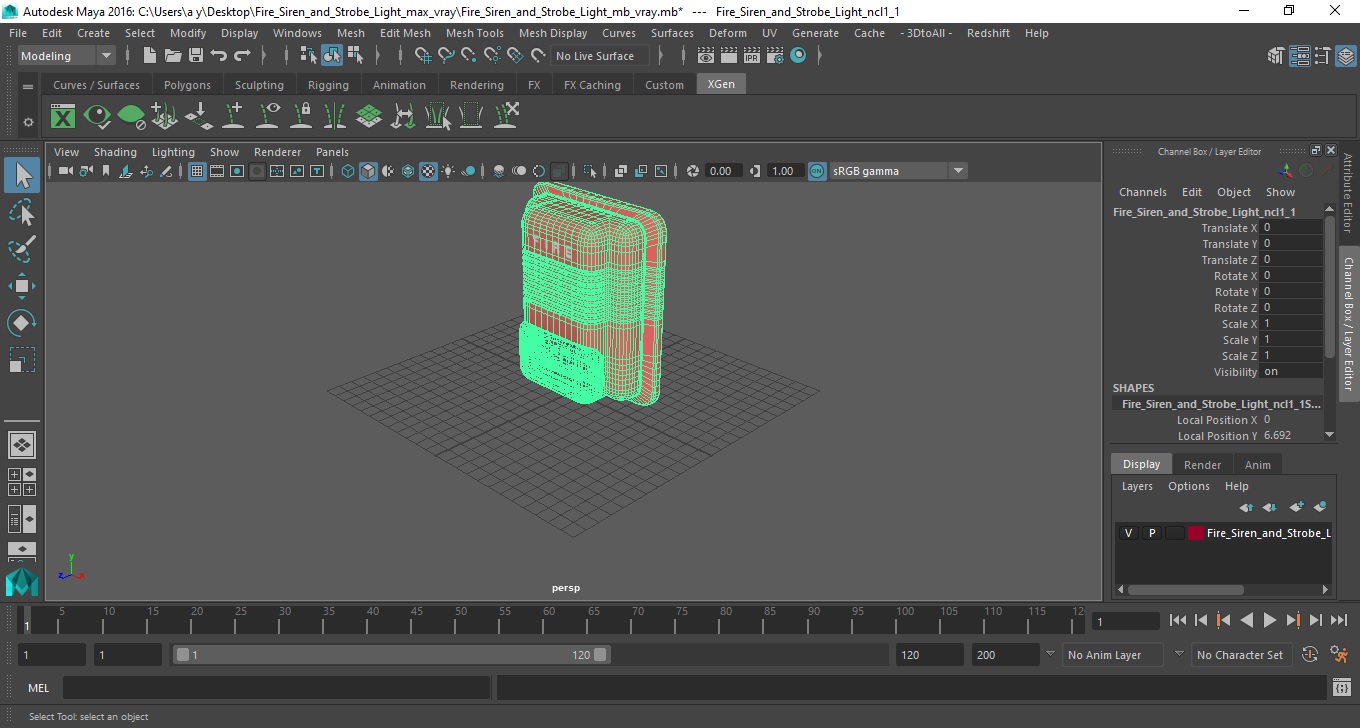
Task: Enable snap to grids magnet icon
Action: point(422,56)
